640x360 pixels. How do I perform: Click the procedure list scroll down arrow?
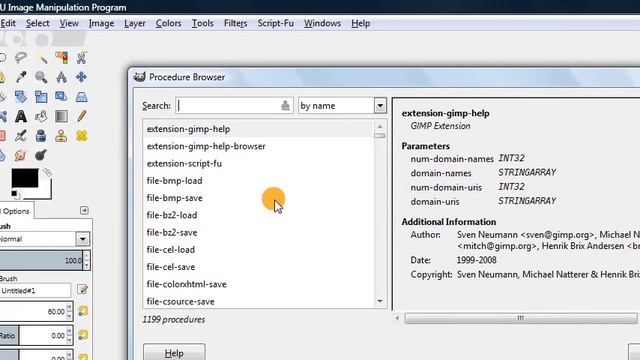tap(380, 301)
